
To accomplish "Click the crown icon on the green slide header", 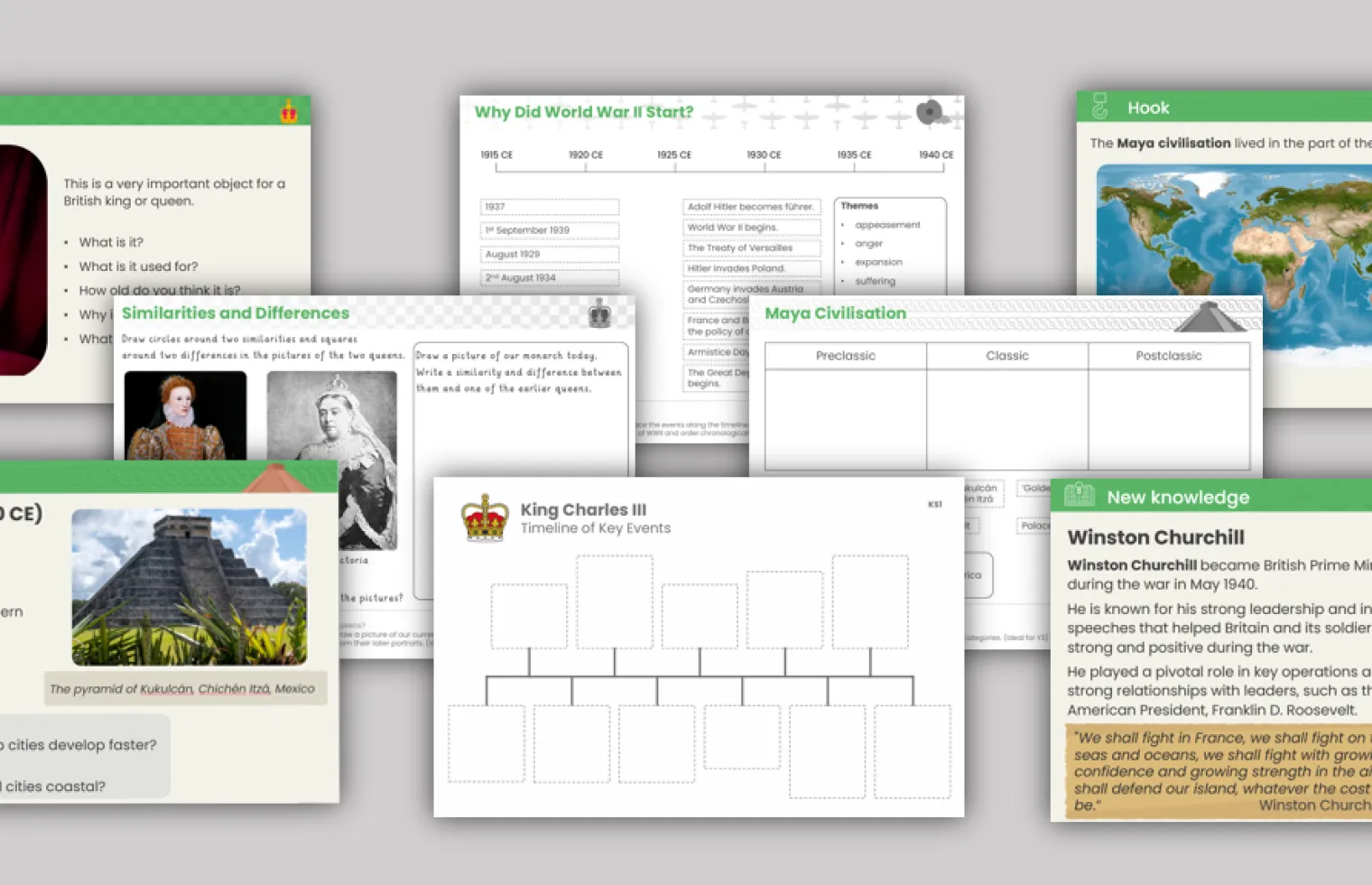I will tap(289, 112).
